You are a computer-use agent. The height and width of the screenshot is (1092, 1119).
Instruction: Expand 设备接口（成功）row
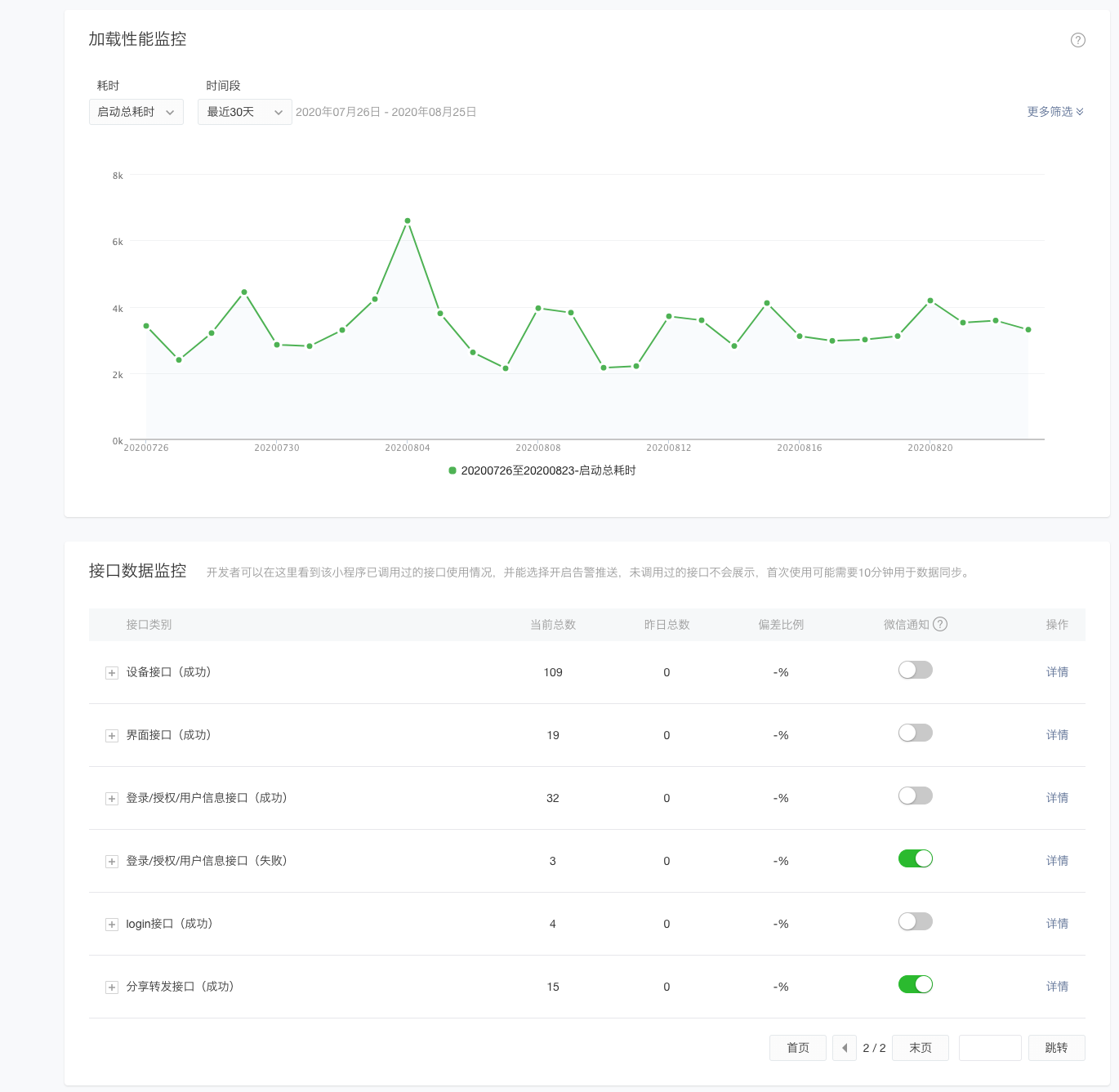click(x=112, y=673)
